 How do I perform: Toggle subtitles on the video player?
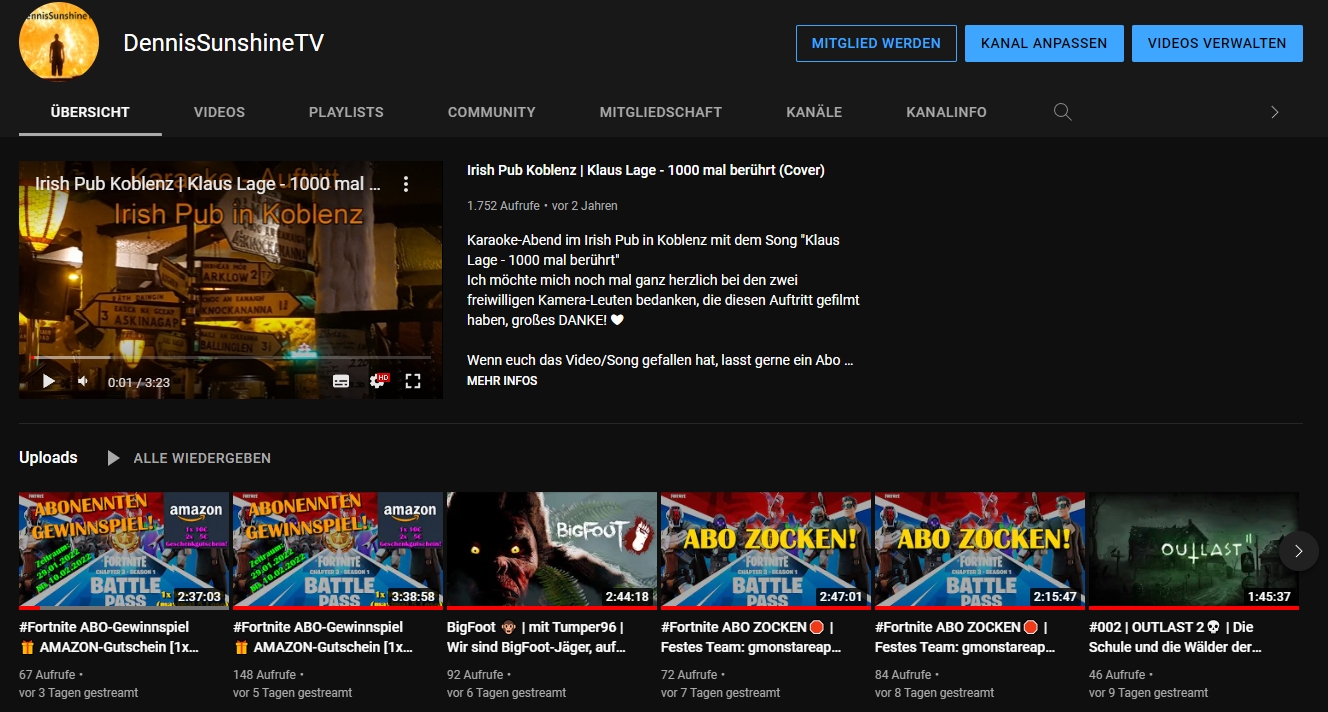tap(341, 381)
